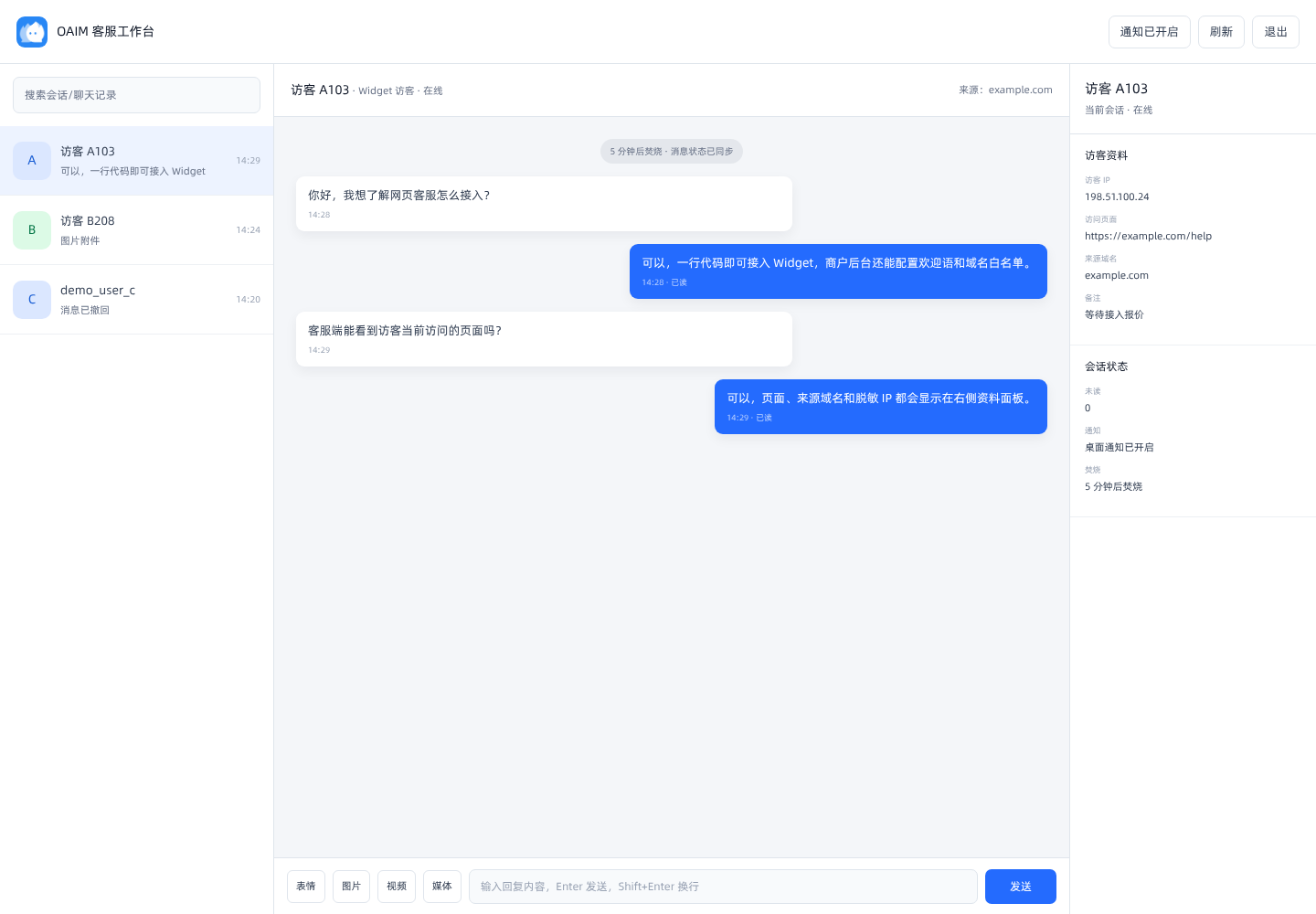Click the C avatar of demo_user_c

point(32,300)
